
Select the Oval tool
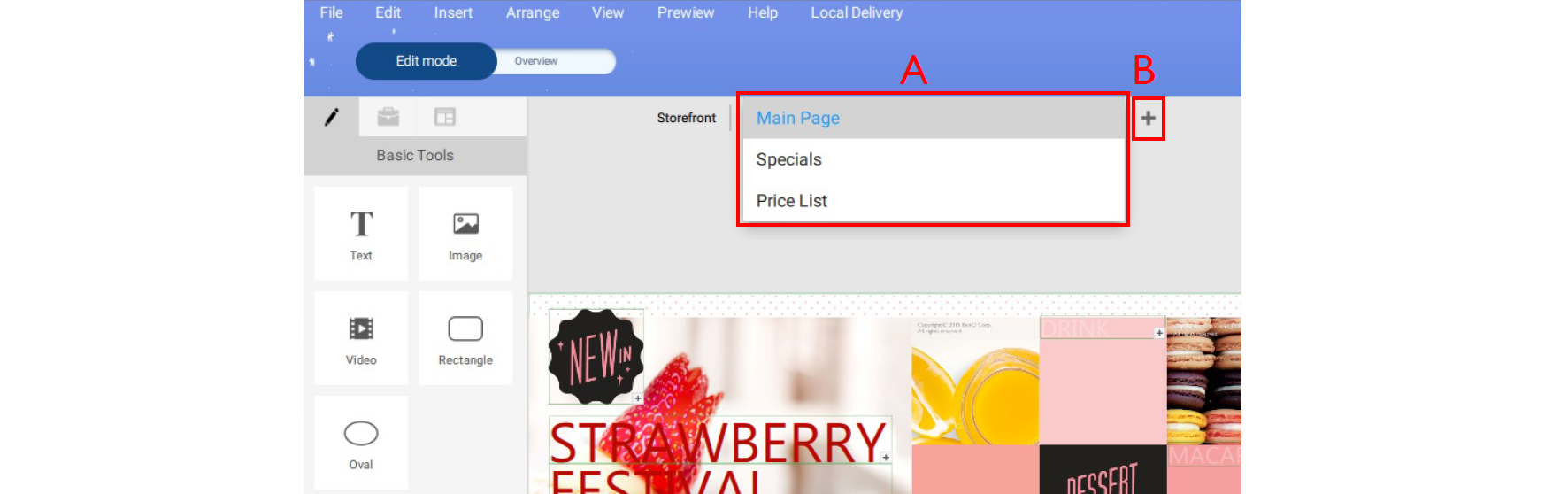tap(361, 443)
